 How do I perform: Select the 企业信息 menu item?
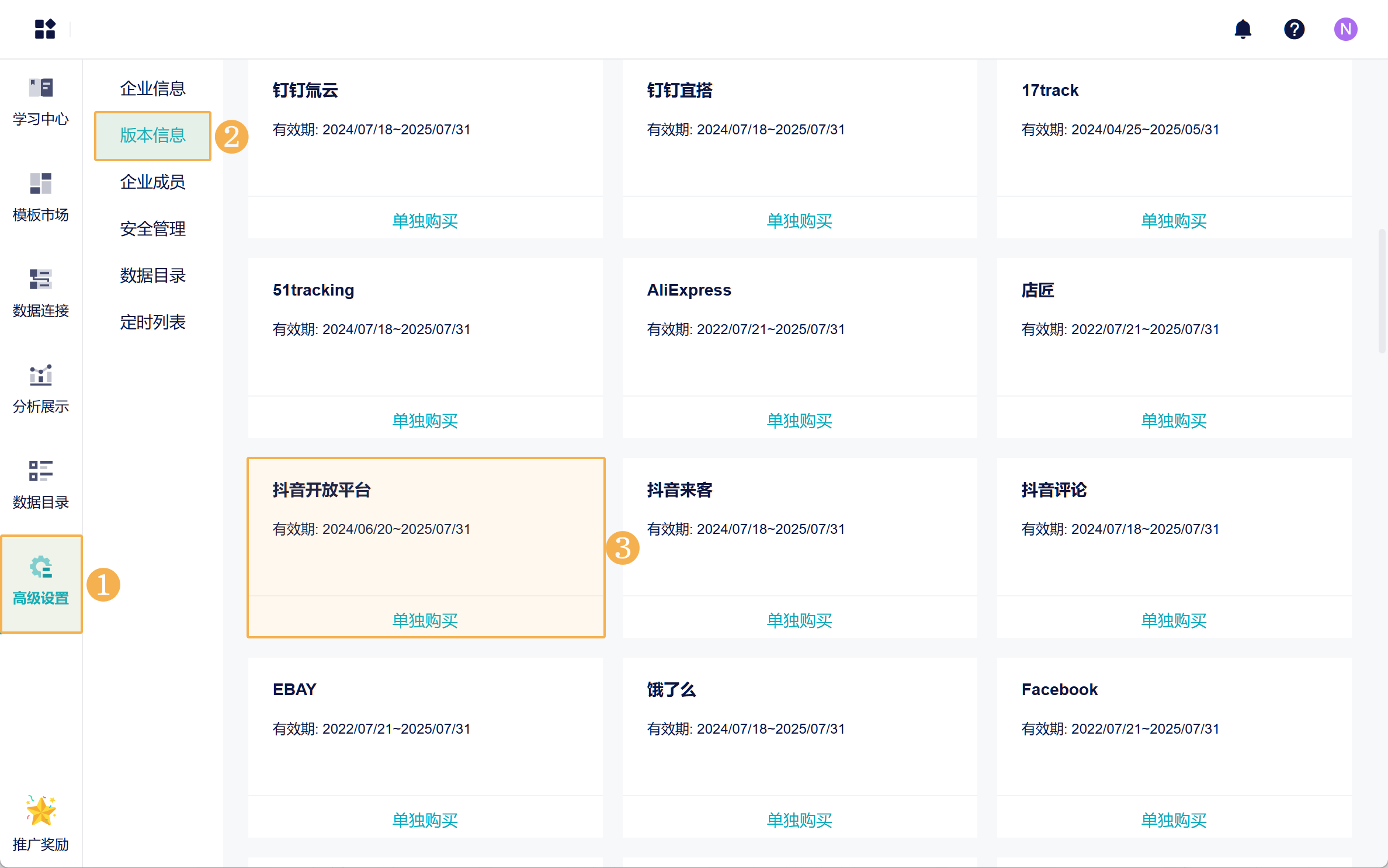point(152,89)
